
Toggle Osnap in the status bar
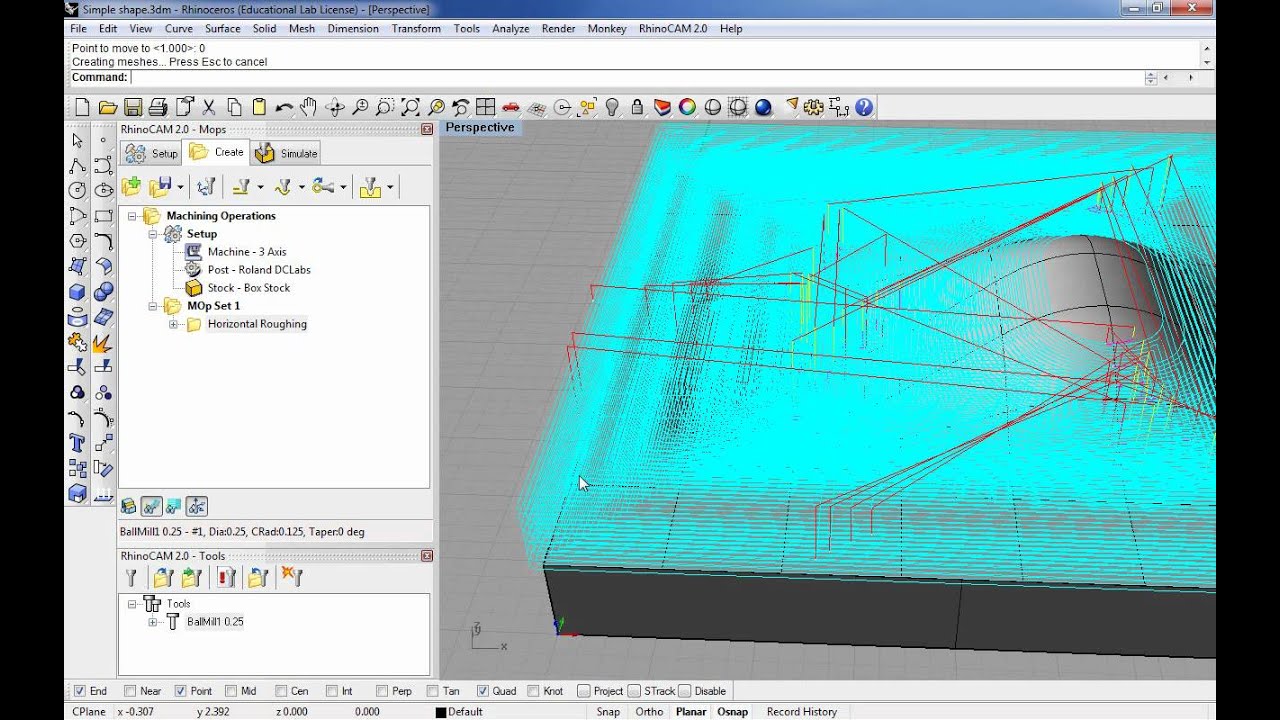732,712
